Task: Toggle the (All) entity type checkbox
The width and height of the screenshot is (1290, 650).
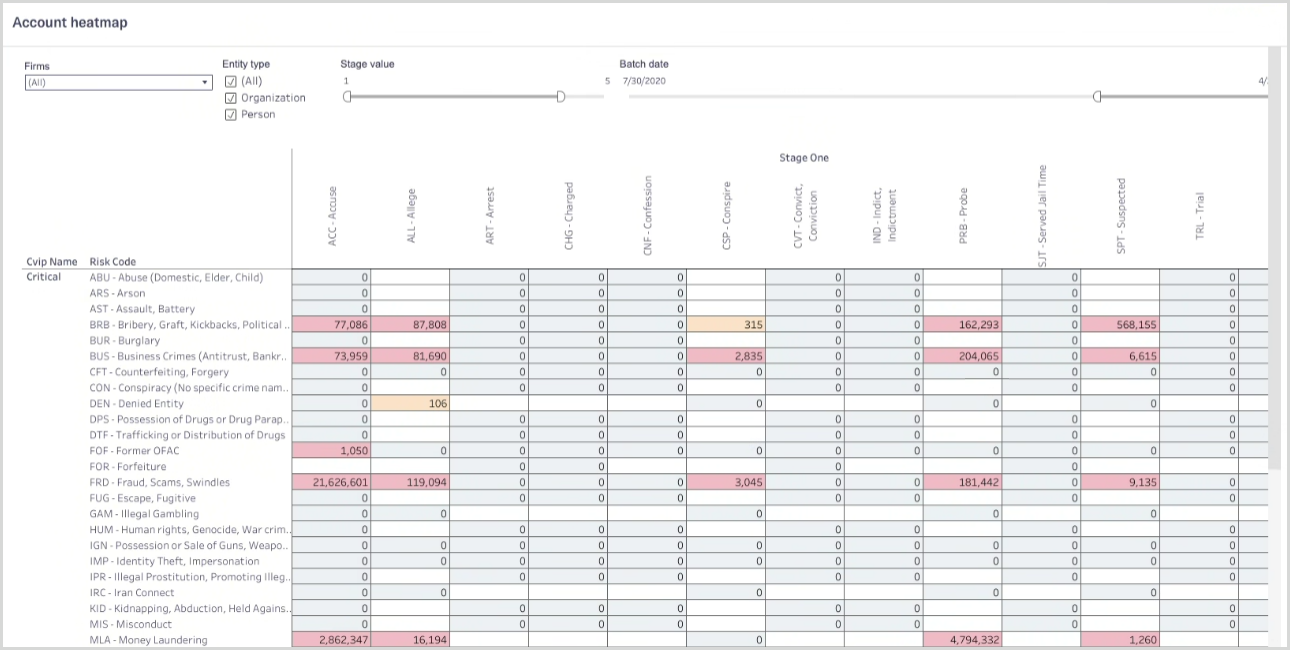Action: (x=231, y=81)
